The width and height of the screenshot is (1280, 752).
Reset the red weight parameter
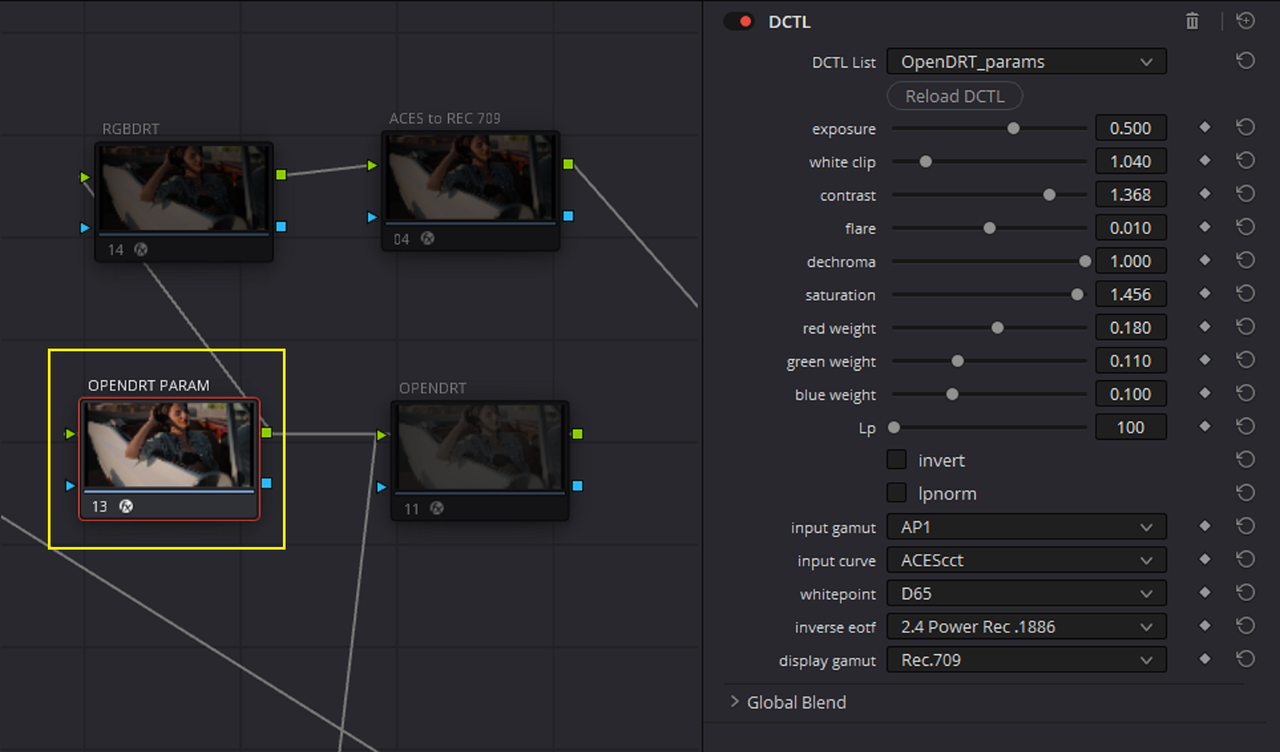point(1245,327)
